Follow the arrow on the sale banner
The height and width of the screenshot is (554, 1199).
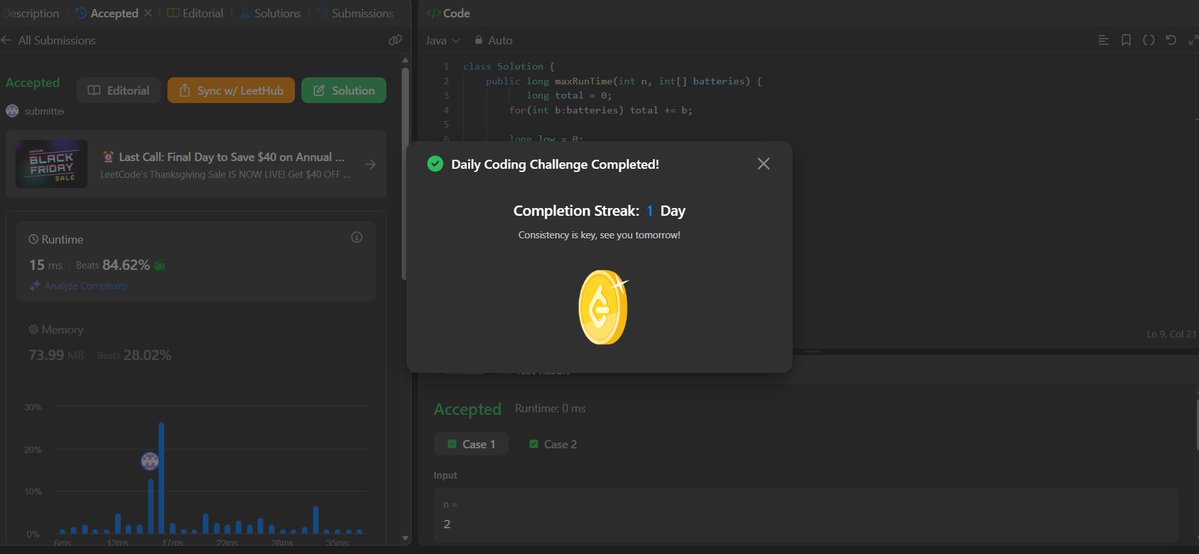[x=370, y=164]
